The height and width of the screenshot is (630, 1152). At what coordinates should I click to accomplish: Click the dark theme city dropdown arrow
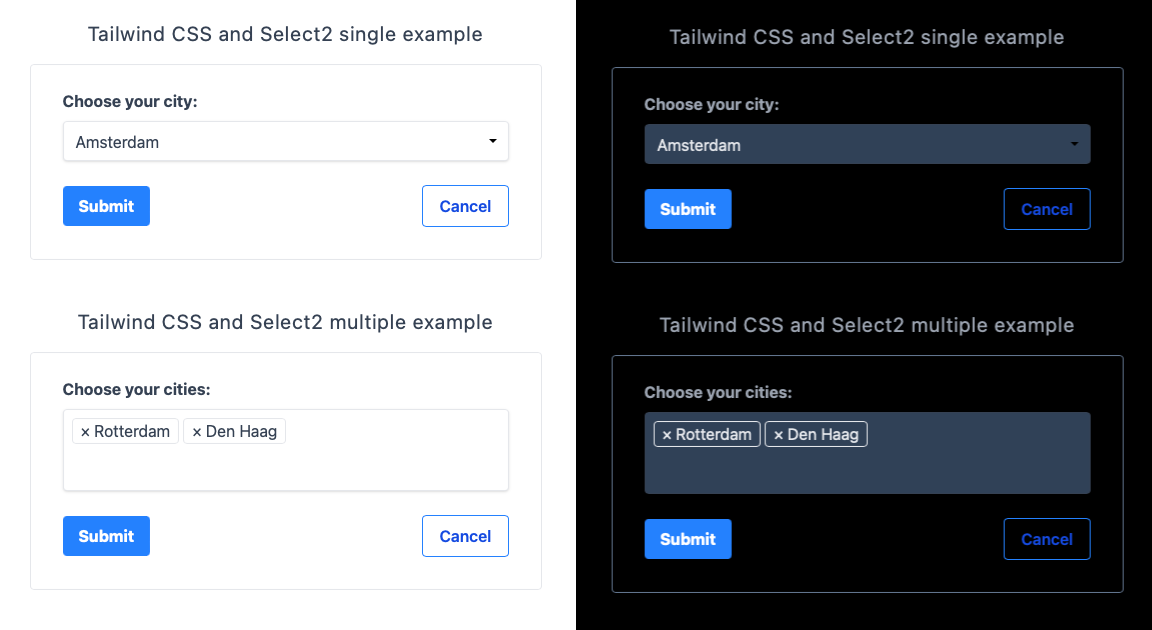[1074, 145]
